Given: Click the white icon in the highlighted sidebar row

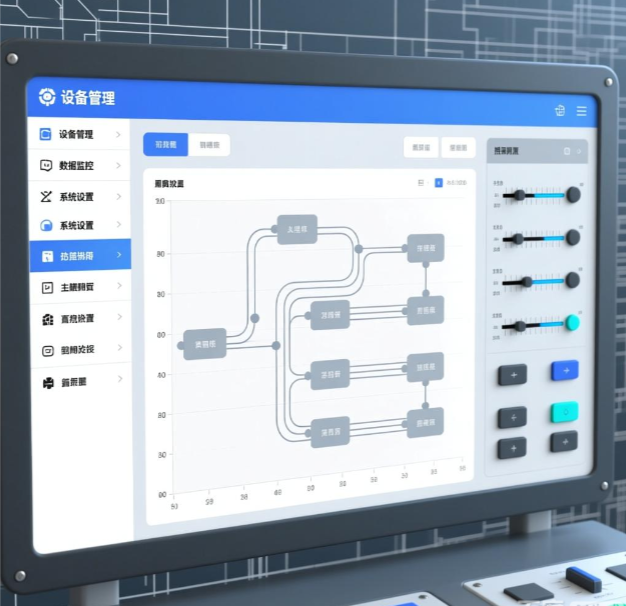Looking at the screenshot, I should (x=48, y=256).
